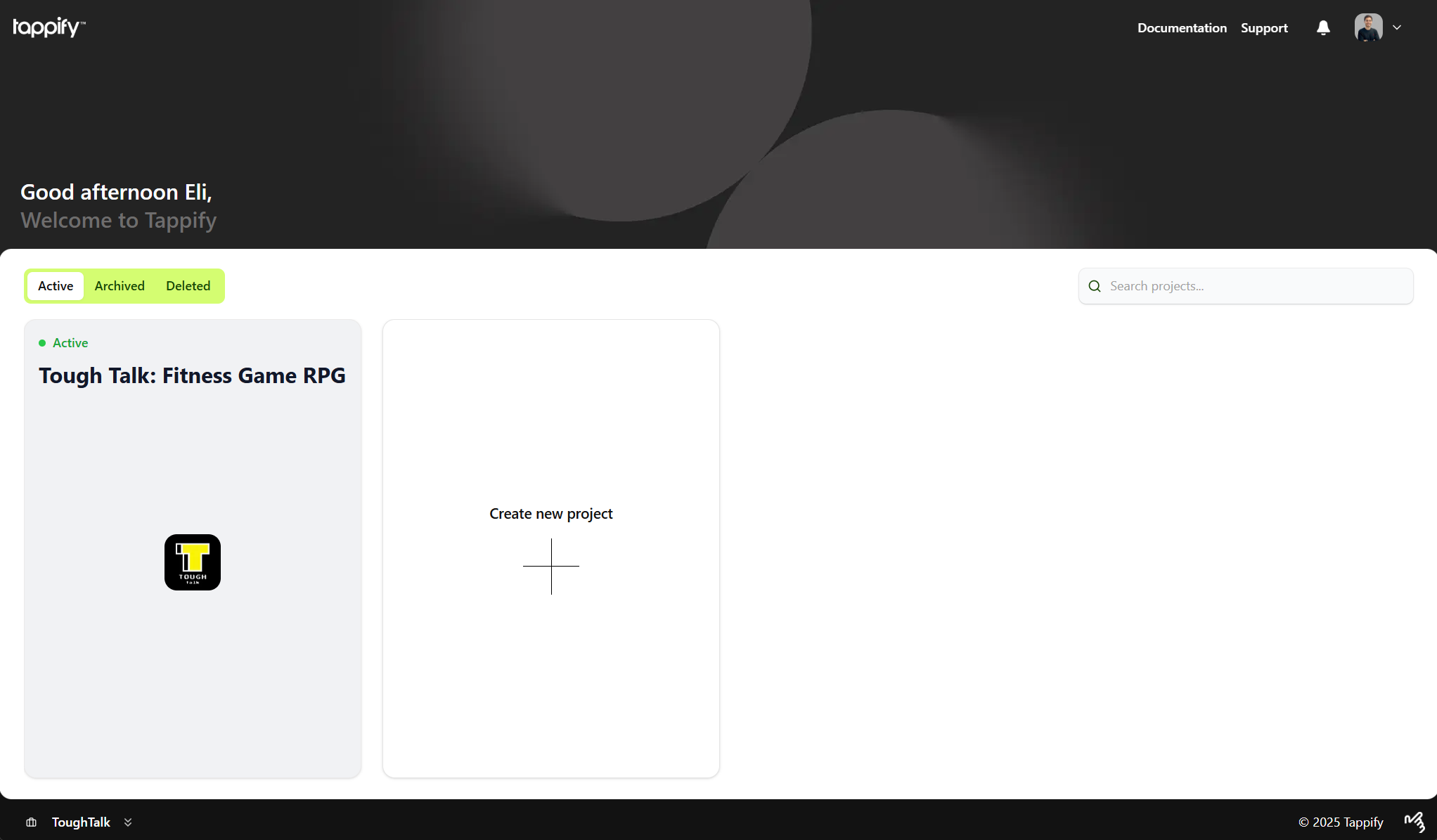The image size is (1437, 840).
Task: Click the briefcase icon in the footer
Action: tap(32, 822)
